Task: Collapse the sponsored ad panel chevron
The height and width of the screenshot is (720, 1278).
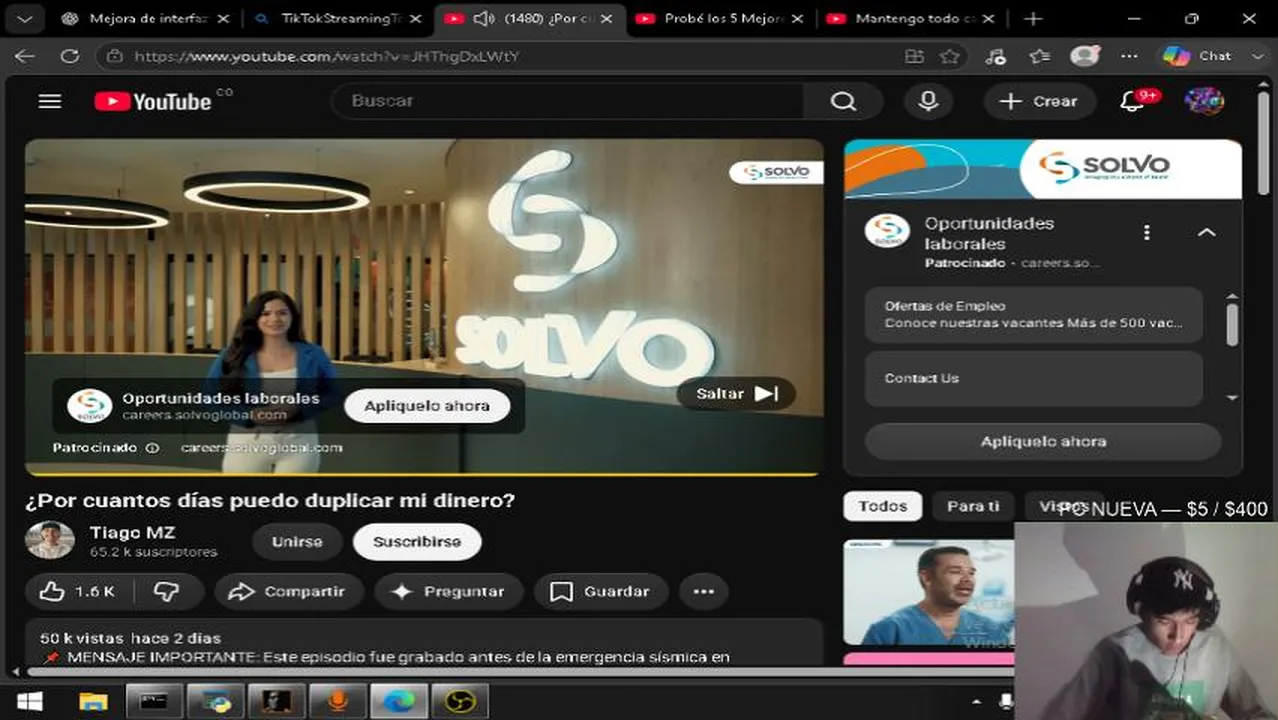Action: 1207,232
